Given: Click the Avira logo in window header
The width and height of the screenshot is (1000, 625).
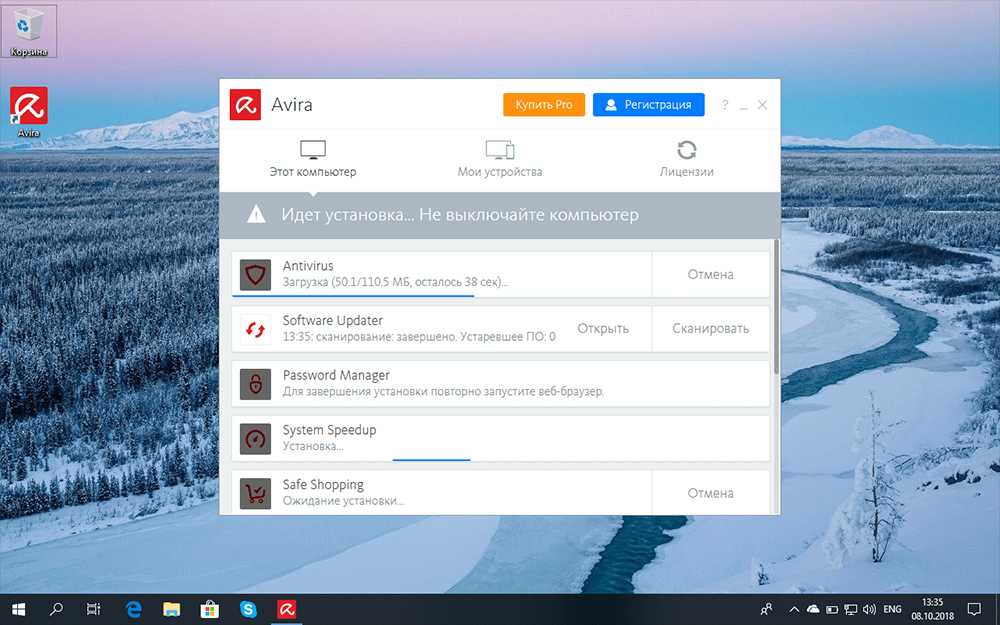Looking at the screenshot, I should [245, 105].
